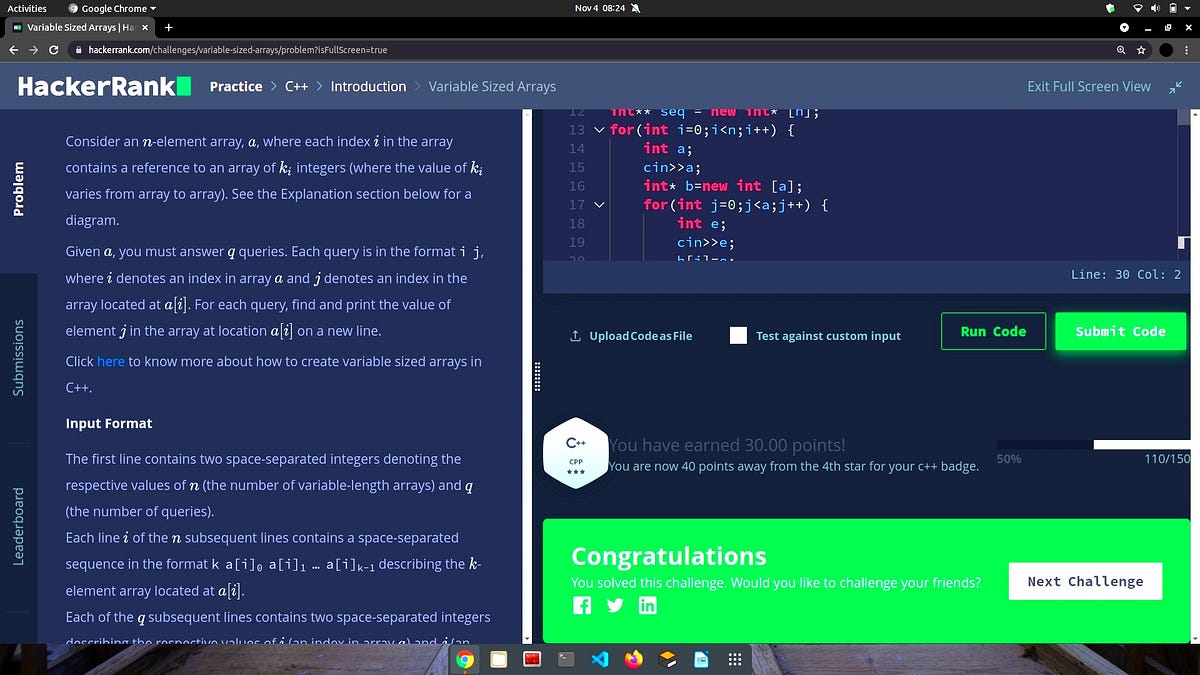1200x675 pixels.
Task: Share on Facebook icon
Action: coord(582,605)
